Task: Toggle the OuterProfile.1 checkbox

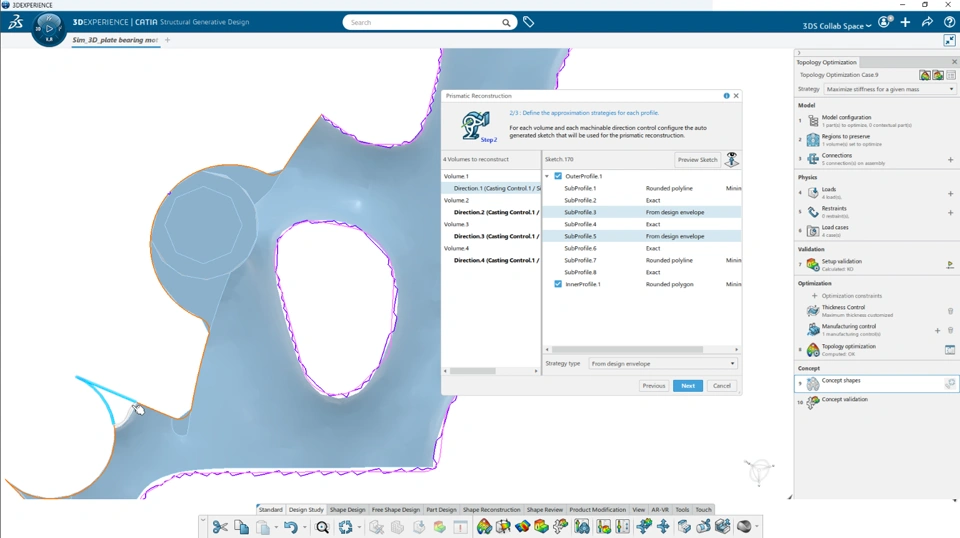Action: point(558,176)
